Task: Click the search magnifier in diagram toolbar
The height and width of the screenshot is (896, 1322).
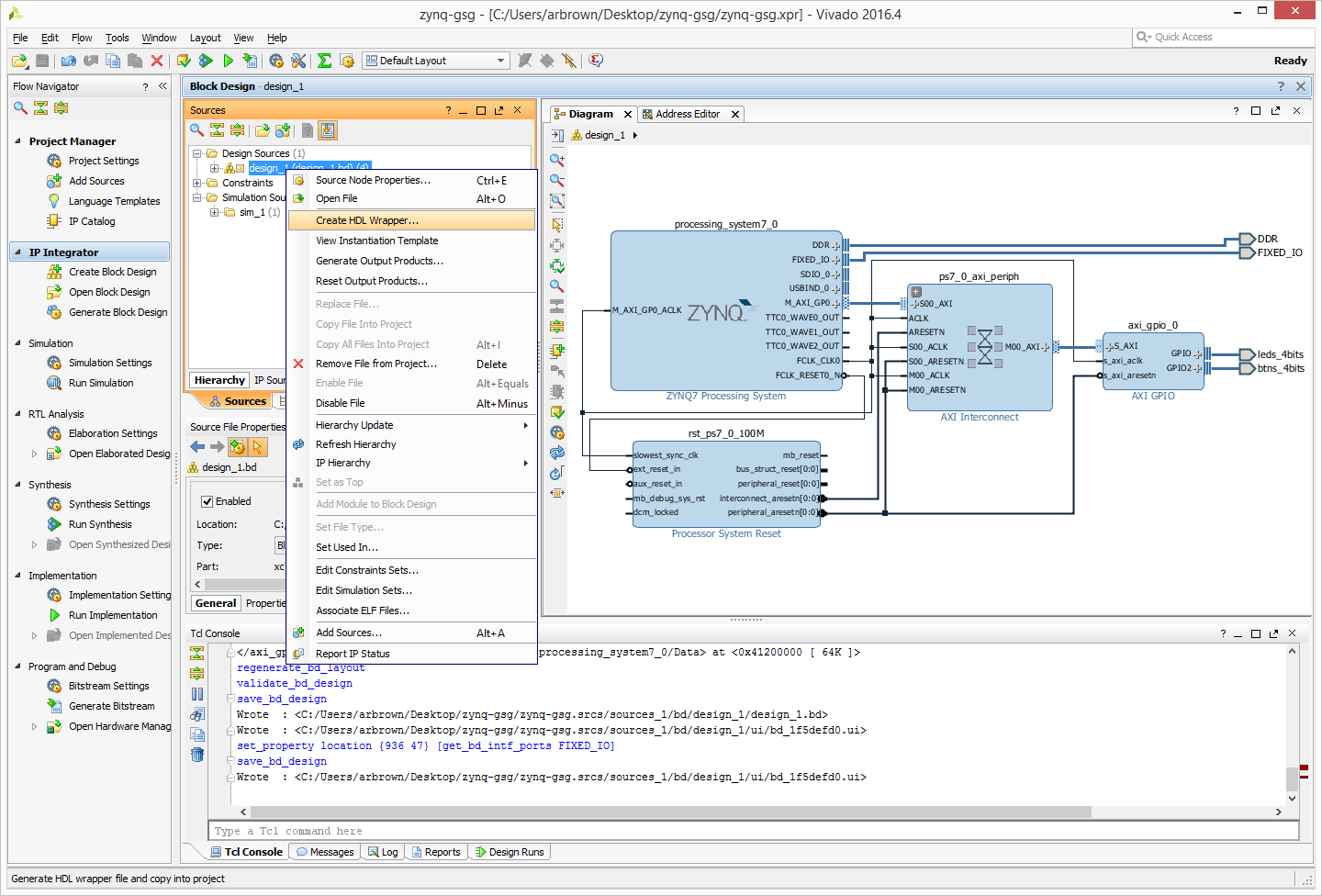Action: tap(557, 286)
